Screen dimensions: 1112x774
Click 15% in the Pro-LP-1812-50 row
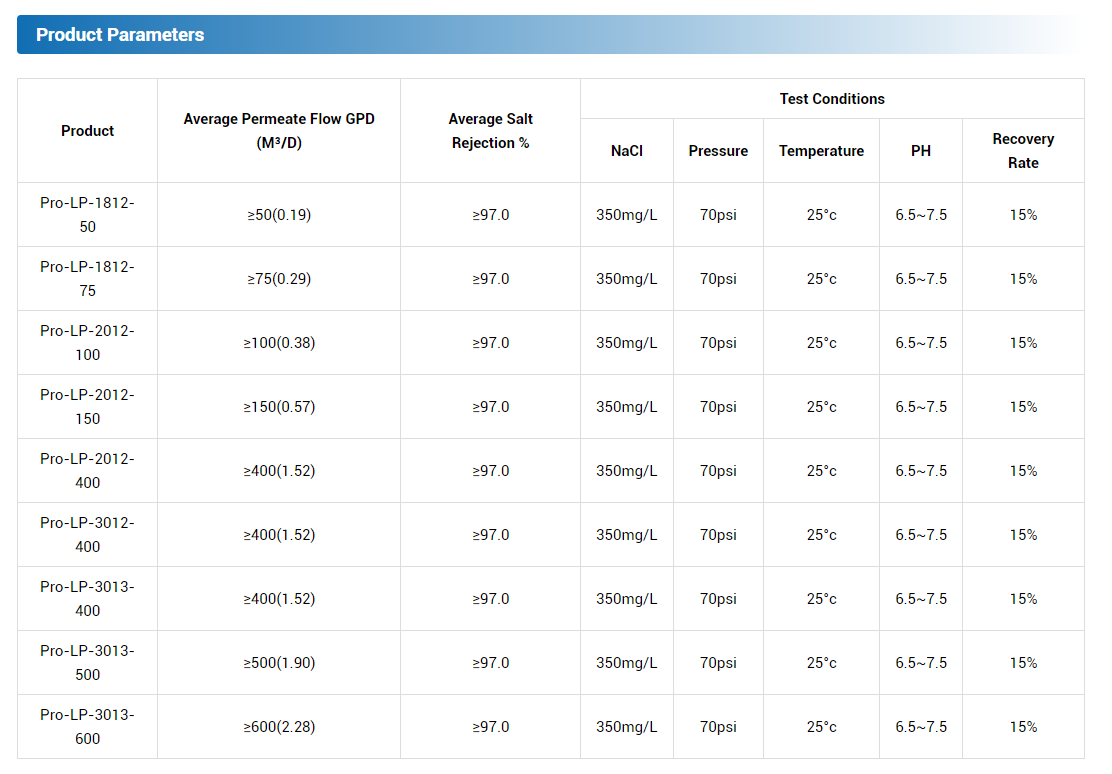pos(1023,214)
